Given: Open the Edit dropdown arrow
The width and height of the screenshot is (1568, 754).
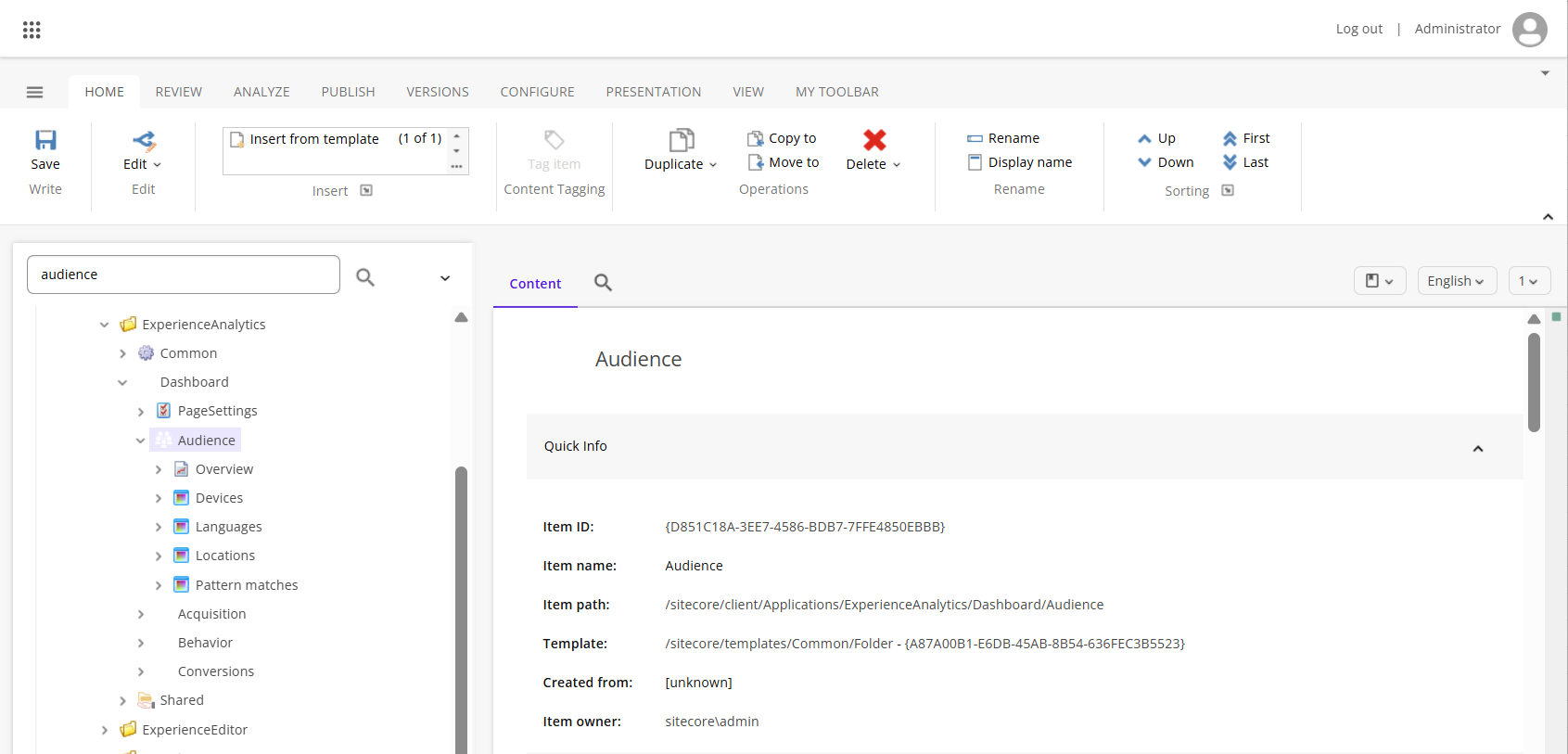Looking at the screenshot, I should [157, 165].
